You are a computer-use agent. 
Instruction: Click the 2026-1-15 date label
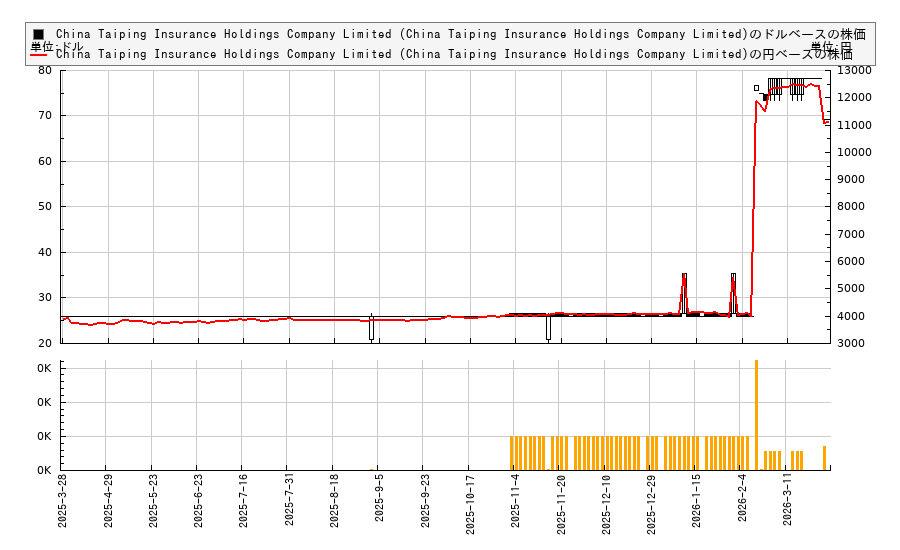[696, 501]
